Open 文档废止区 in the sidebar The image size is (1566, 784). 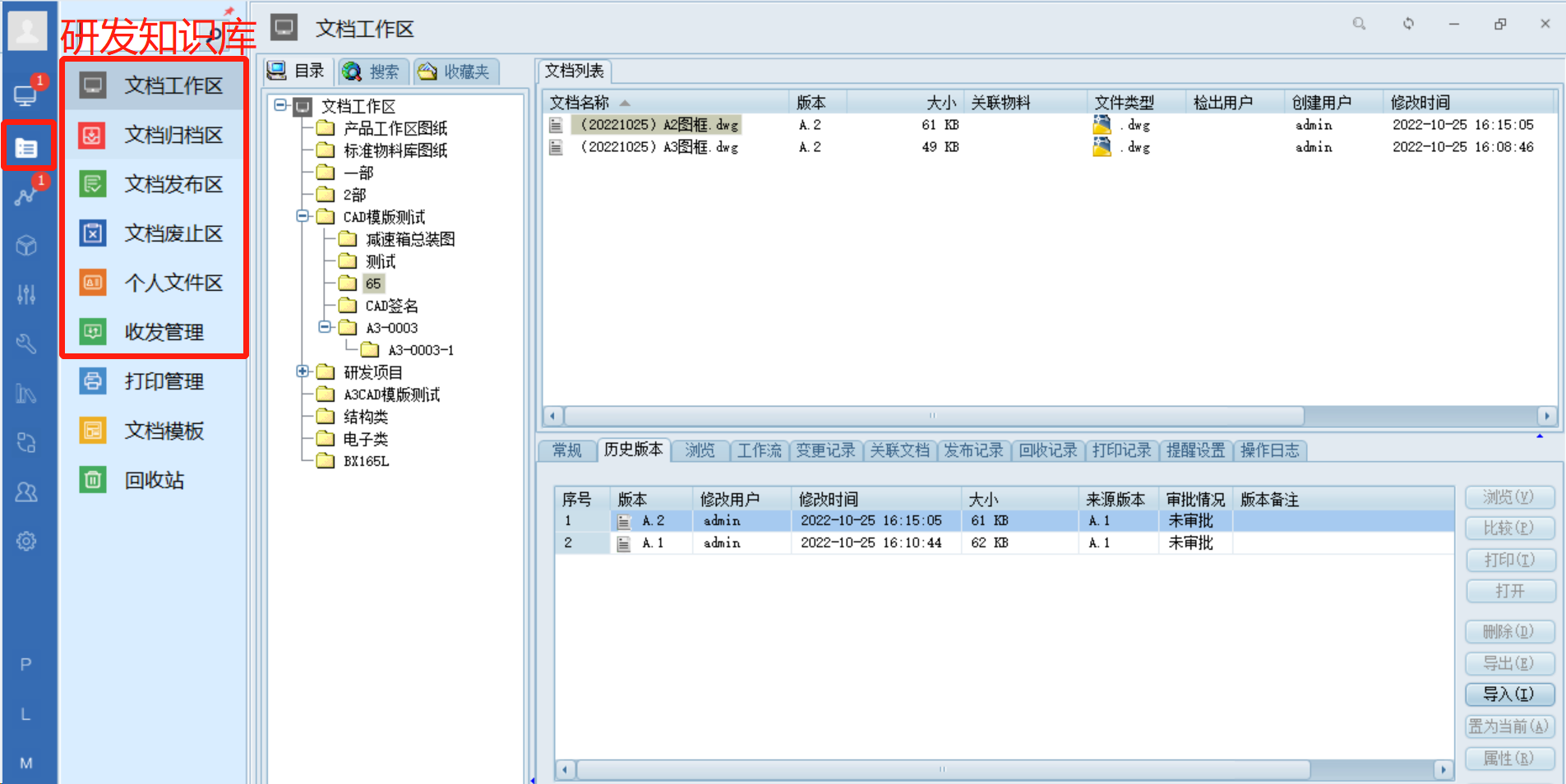[173, 233]
